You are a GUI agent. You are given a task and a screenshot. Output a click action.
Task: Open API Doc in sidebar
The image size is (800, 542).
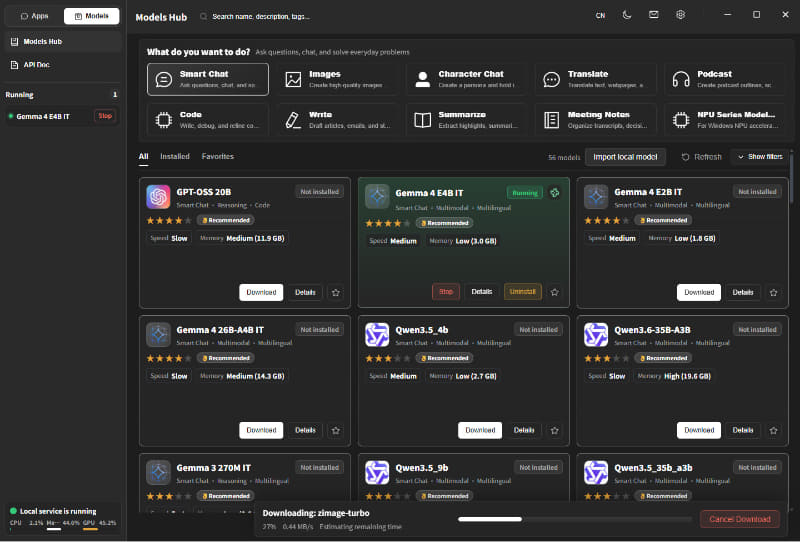(x=63, y=65)
